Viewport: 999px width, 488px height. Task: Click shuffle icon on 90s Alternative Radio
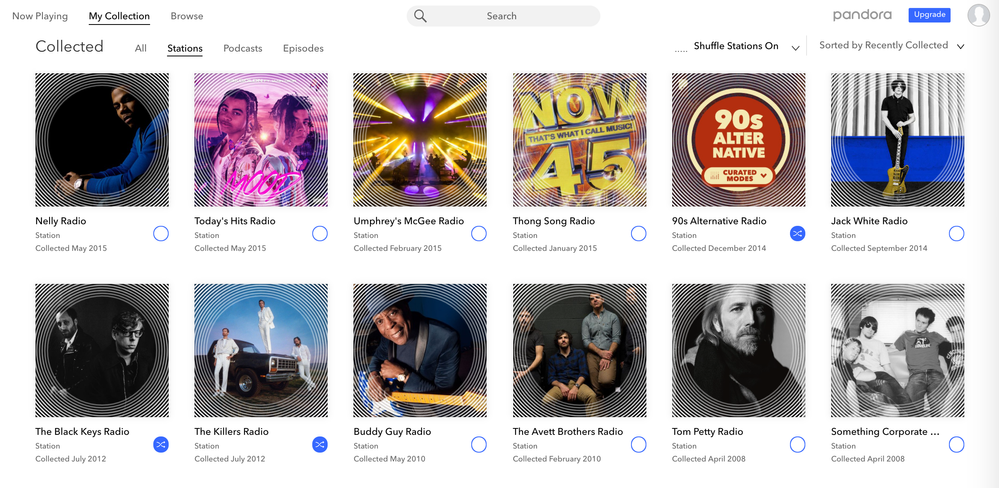click(x=797, y=234)
